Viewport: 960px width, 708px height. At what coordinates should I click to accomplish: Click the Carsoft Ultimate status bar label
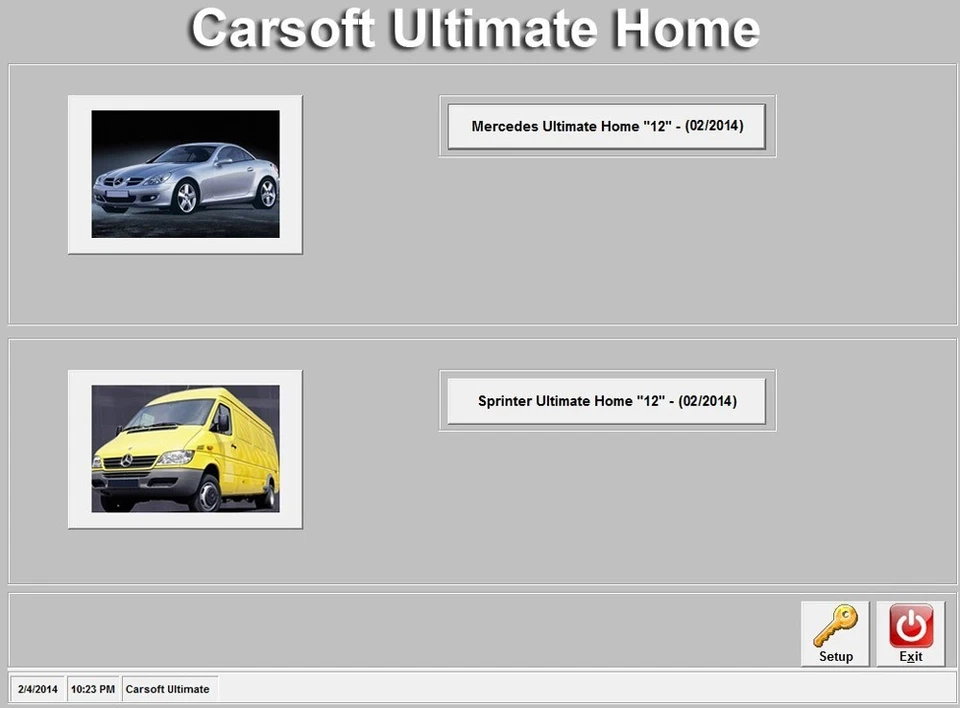point(169,689)
